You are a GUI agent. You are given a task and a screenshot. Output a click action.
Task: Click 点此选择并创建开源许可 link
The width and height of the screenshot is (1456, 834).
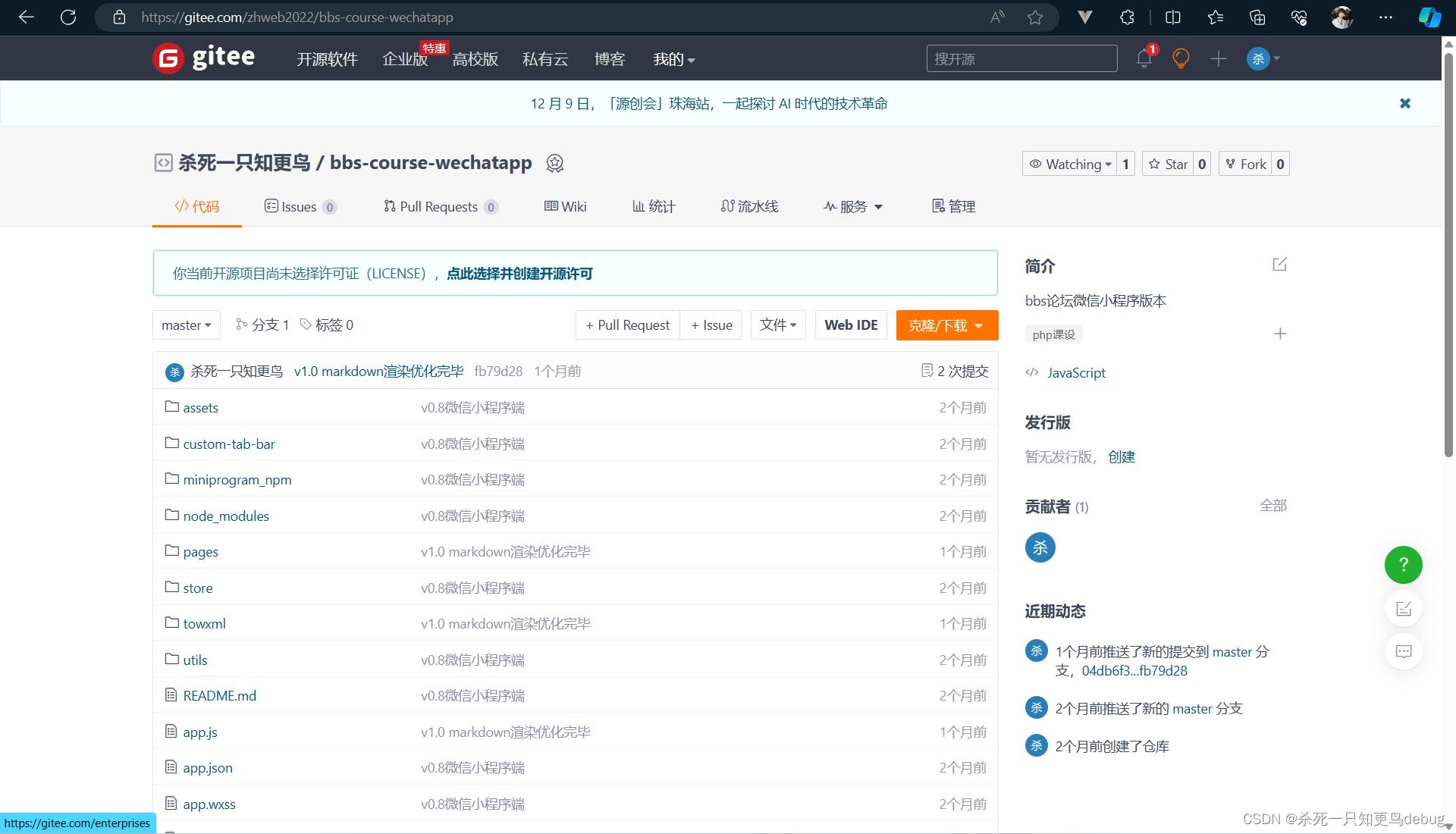519,274
